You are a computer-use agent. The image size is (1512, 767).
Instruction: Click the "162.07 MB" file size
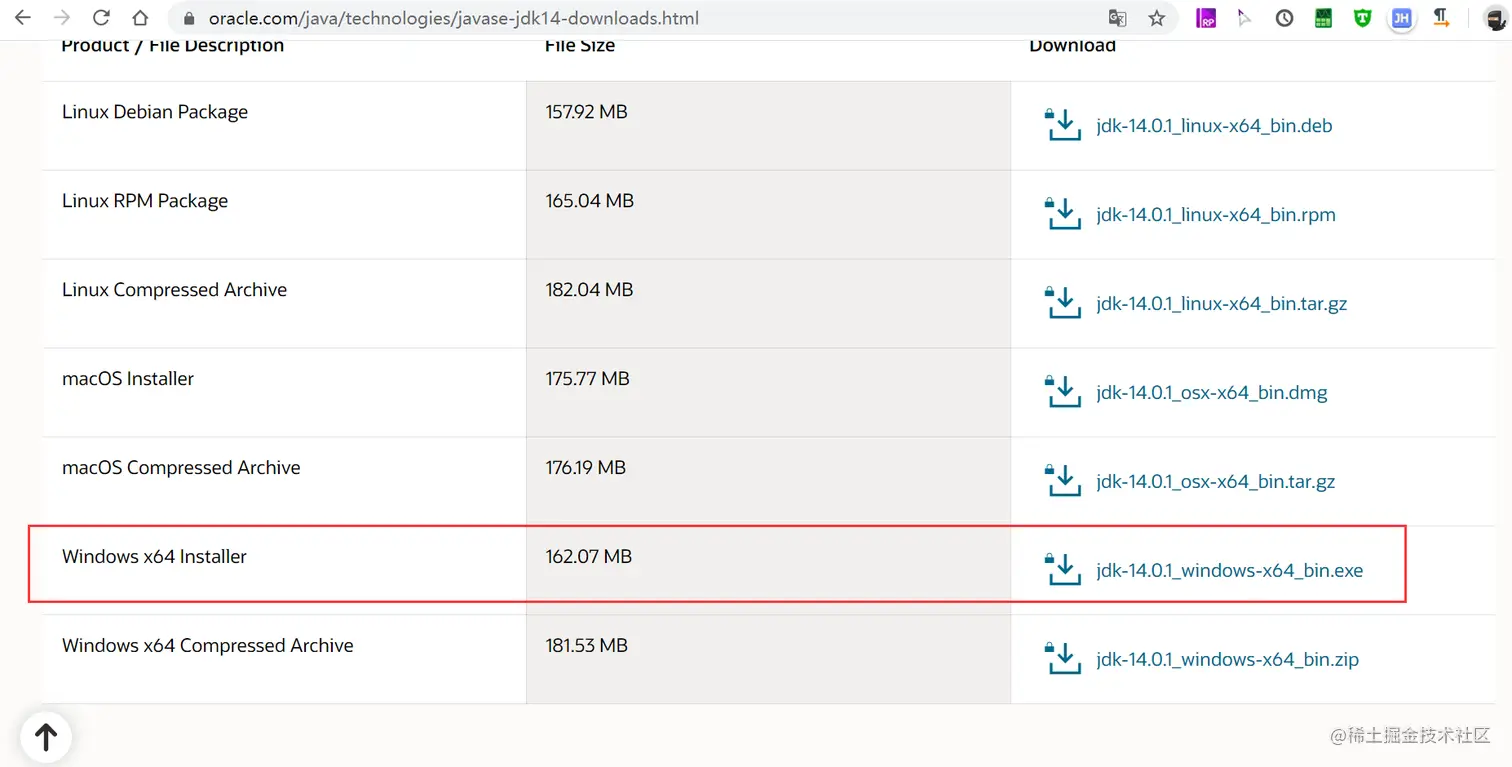(x=588, y=557)
